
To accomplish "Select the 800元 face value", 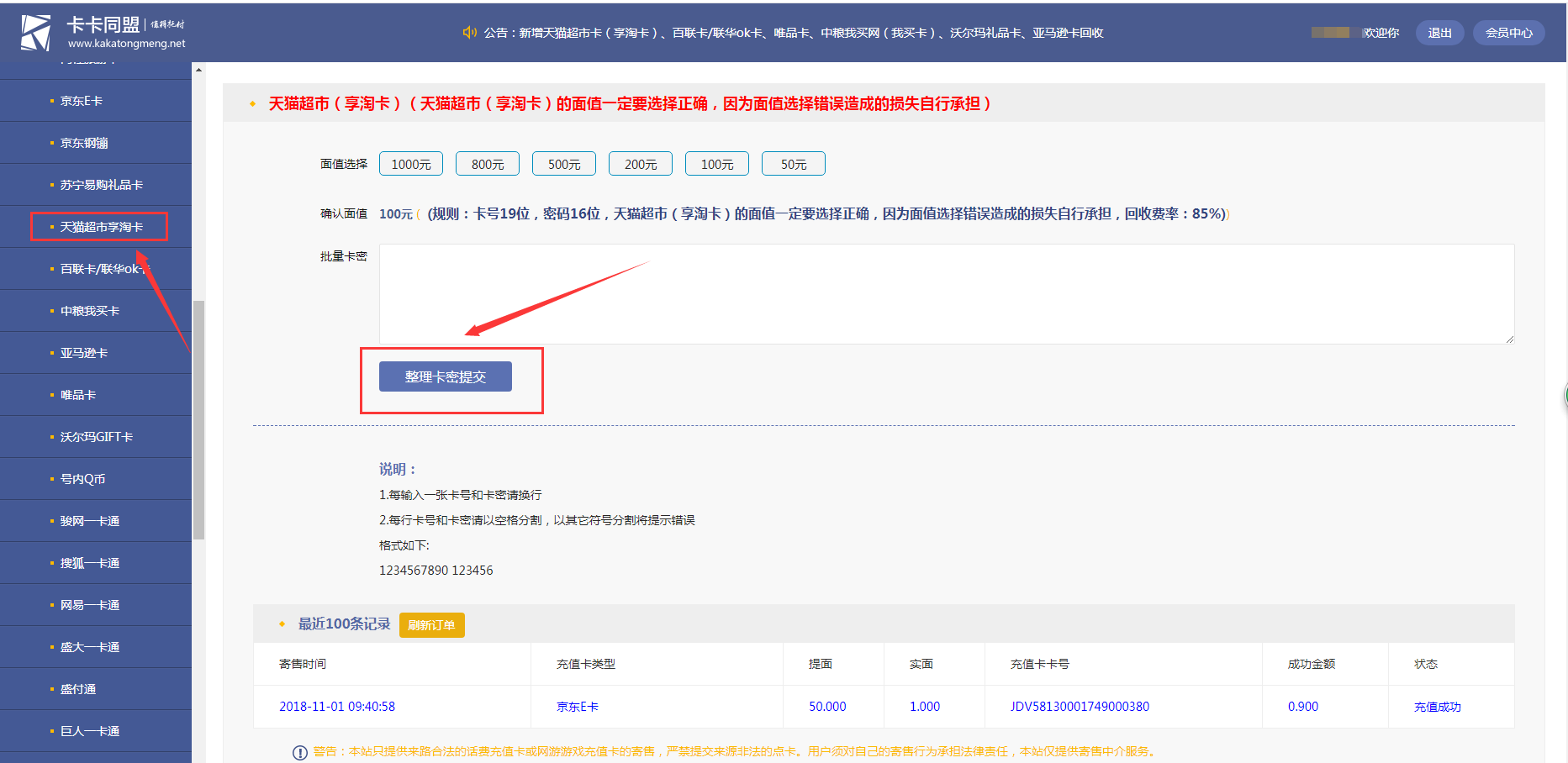I will click(x=488, y=164).
